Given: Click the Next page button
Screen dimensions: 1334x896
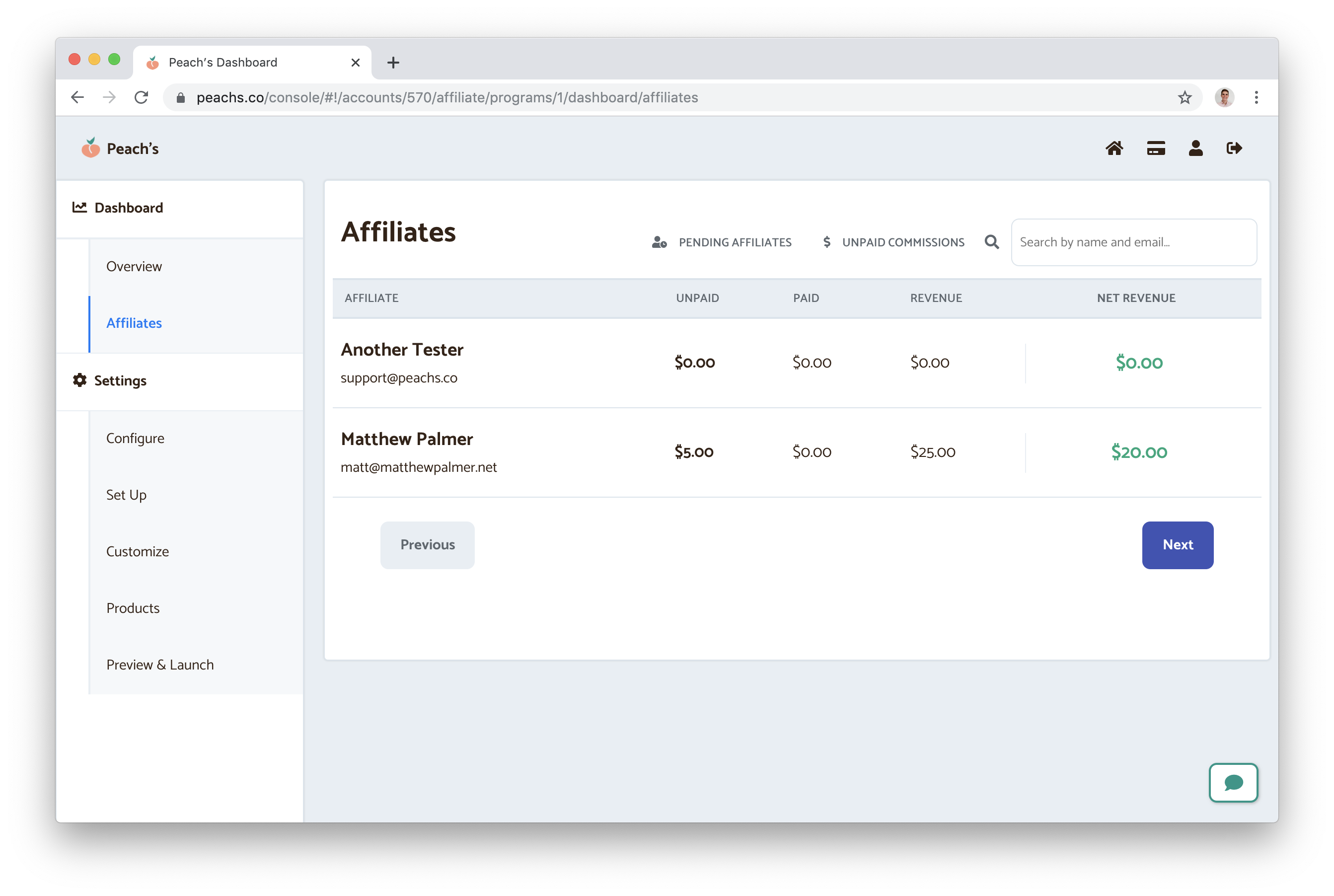Looking at the screenshot, I should [x=1178, y=545].
